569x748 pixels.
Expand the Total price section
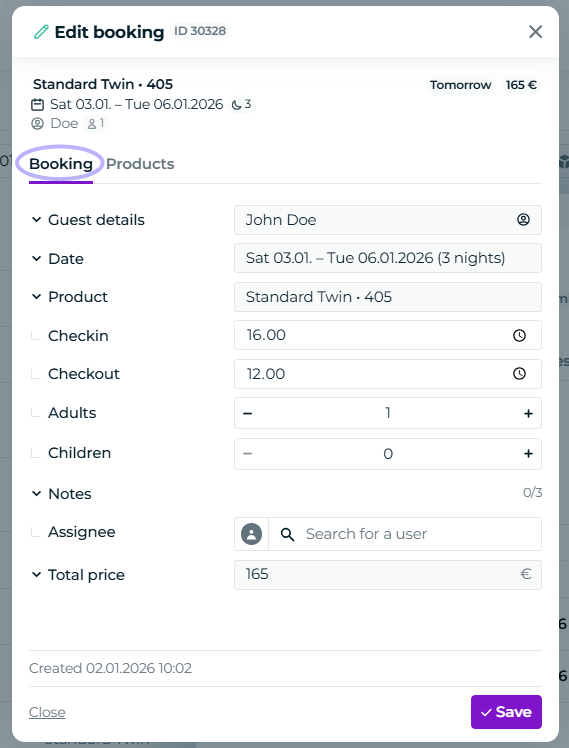(x=36, y=575)
